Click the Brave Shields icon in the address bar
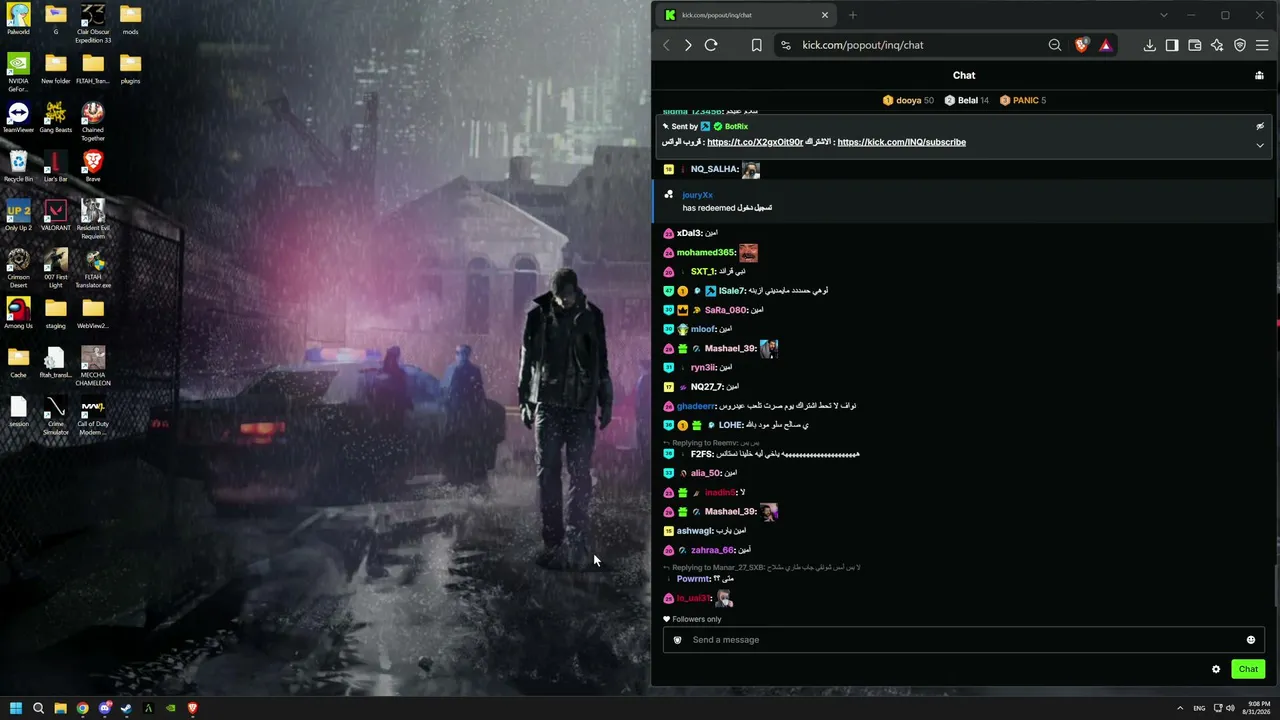1280x720 pixels. pos(1081,45)
